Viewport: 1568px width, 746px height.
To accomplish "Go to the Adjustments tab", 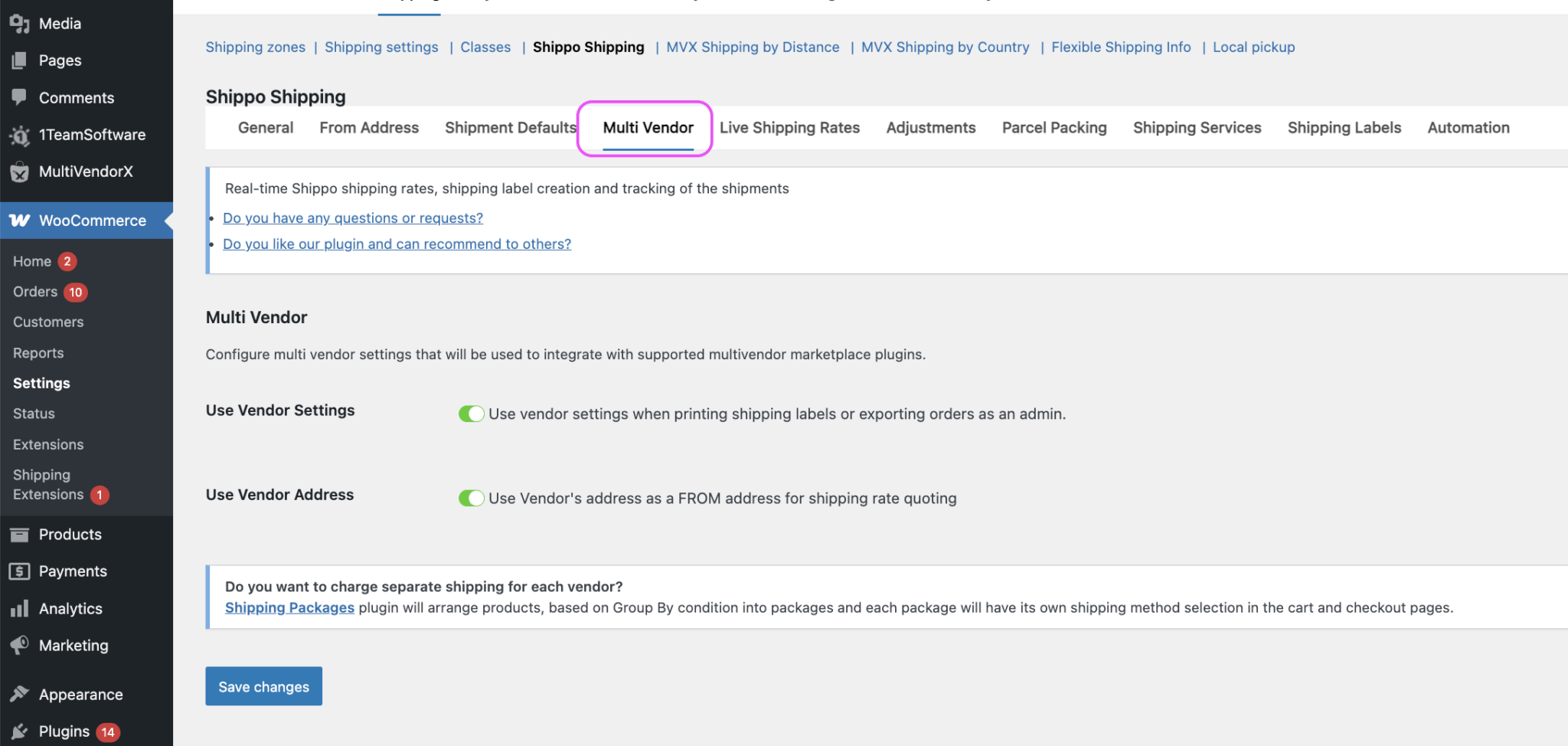I will pos(931,128).
